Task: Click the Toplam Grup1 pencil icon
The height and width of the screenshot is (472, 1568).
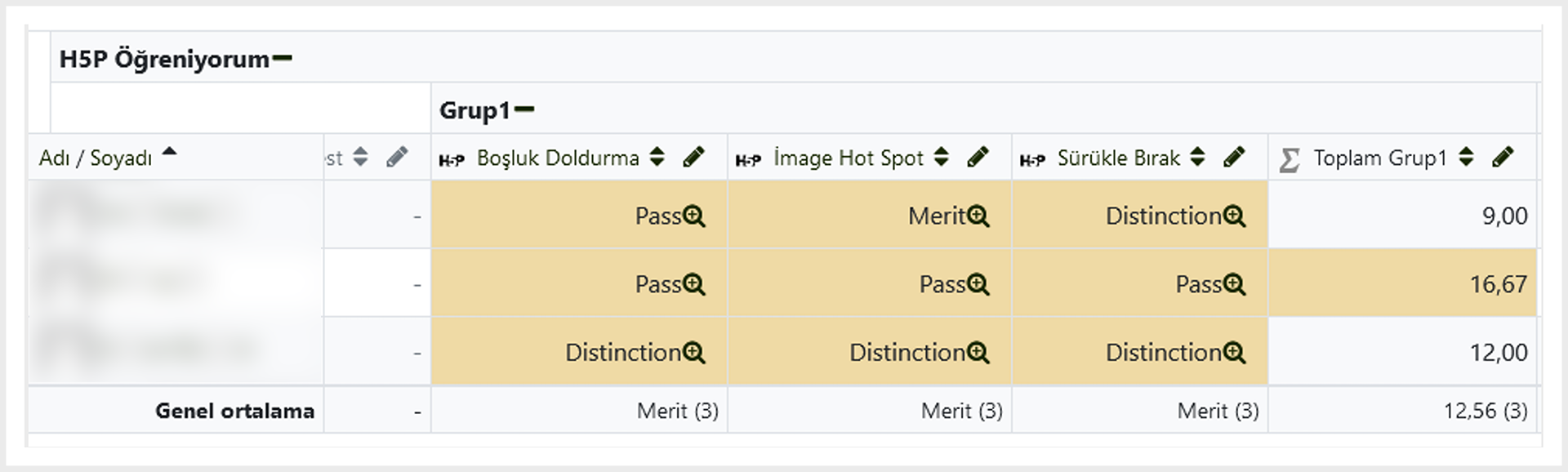Action: point(1503,157)
